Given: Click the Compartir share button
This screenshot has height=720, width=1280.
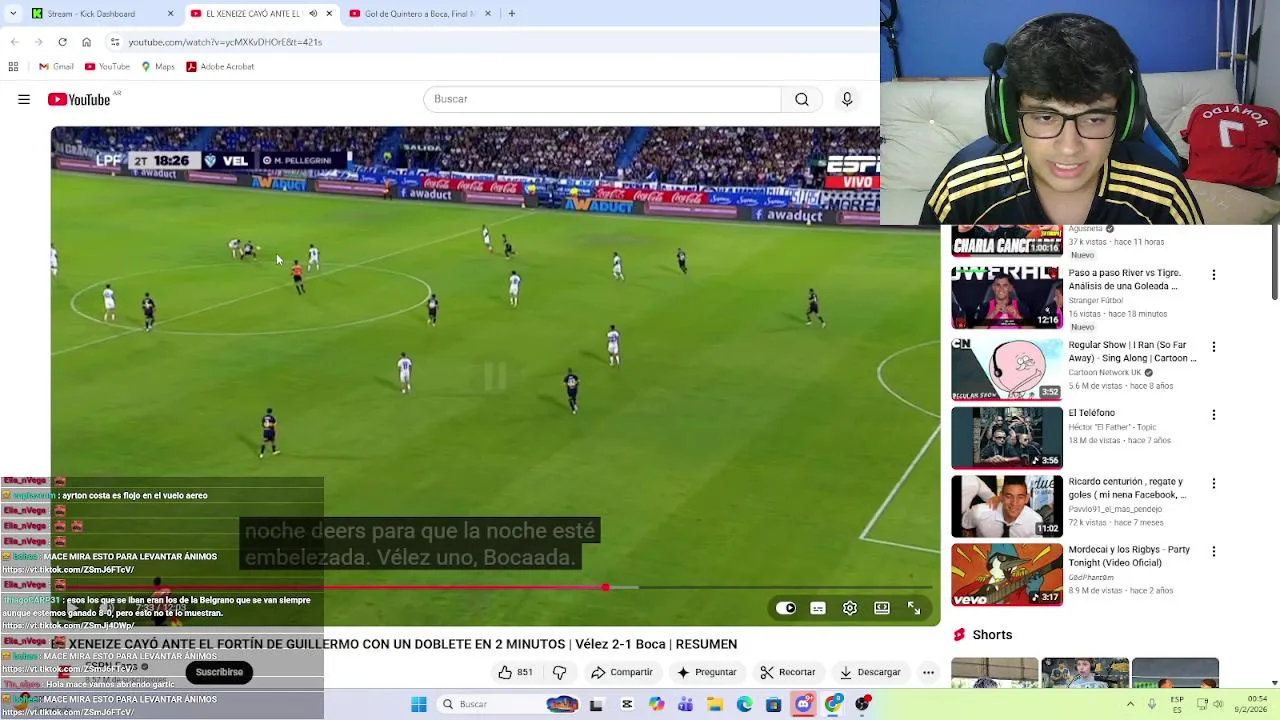Looking at the screenshot, I should [622, 672].
